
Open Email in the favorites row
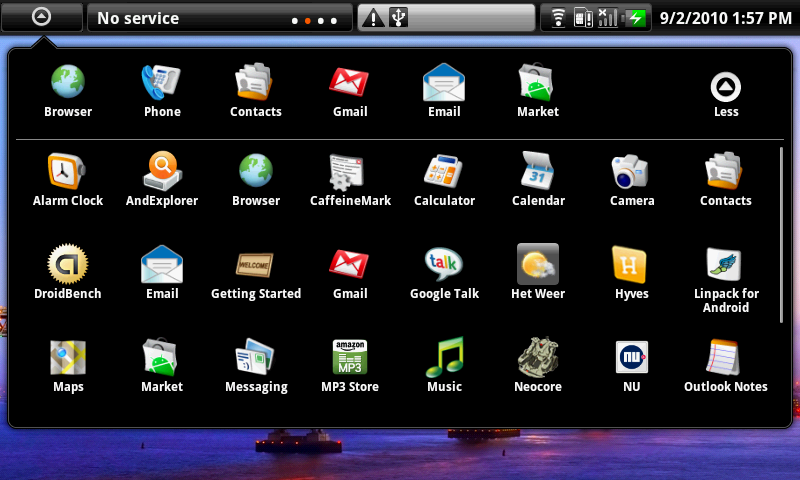444,91
